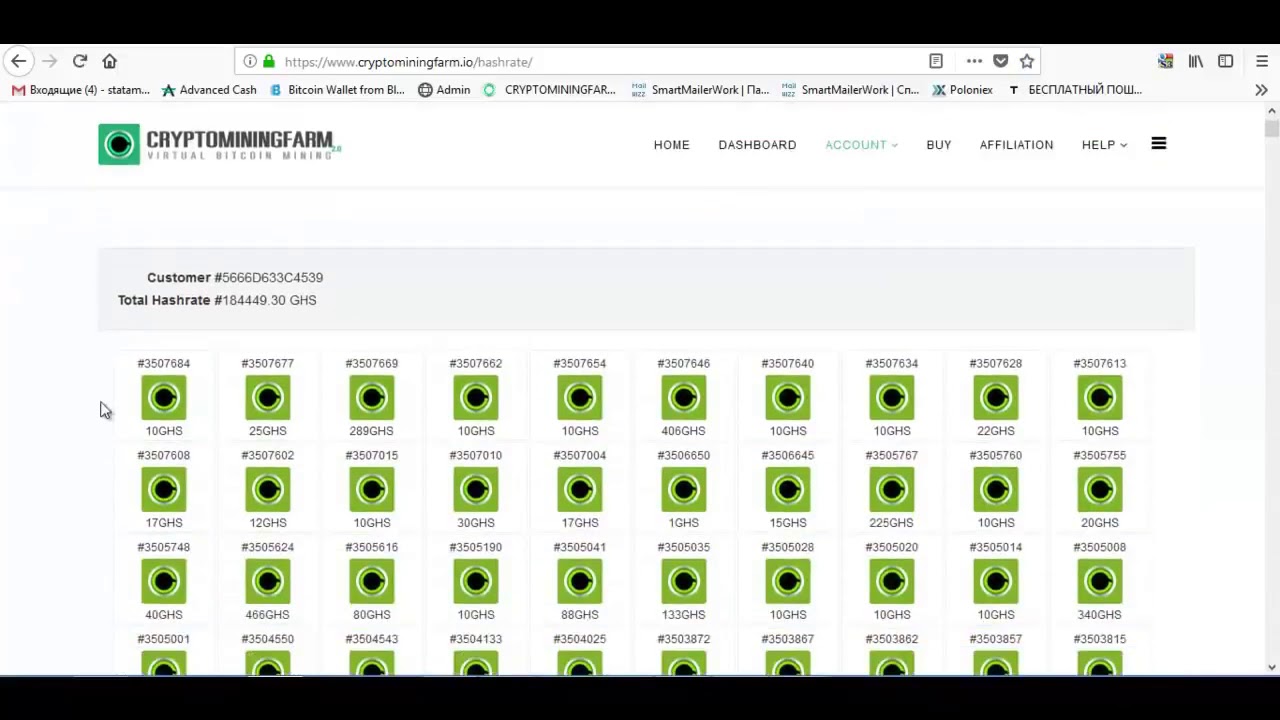Select miner icon #3505041 with 88GHS
The width and height of the screenshot is (1280, 720).
[580, 581]
